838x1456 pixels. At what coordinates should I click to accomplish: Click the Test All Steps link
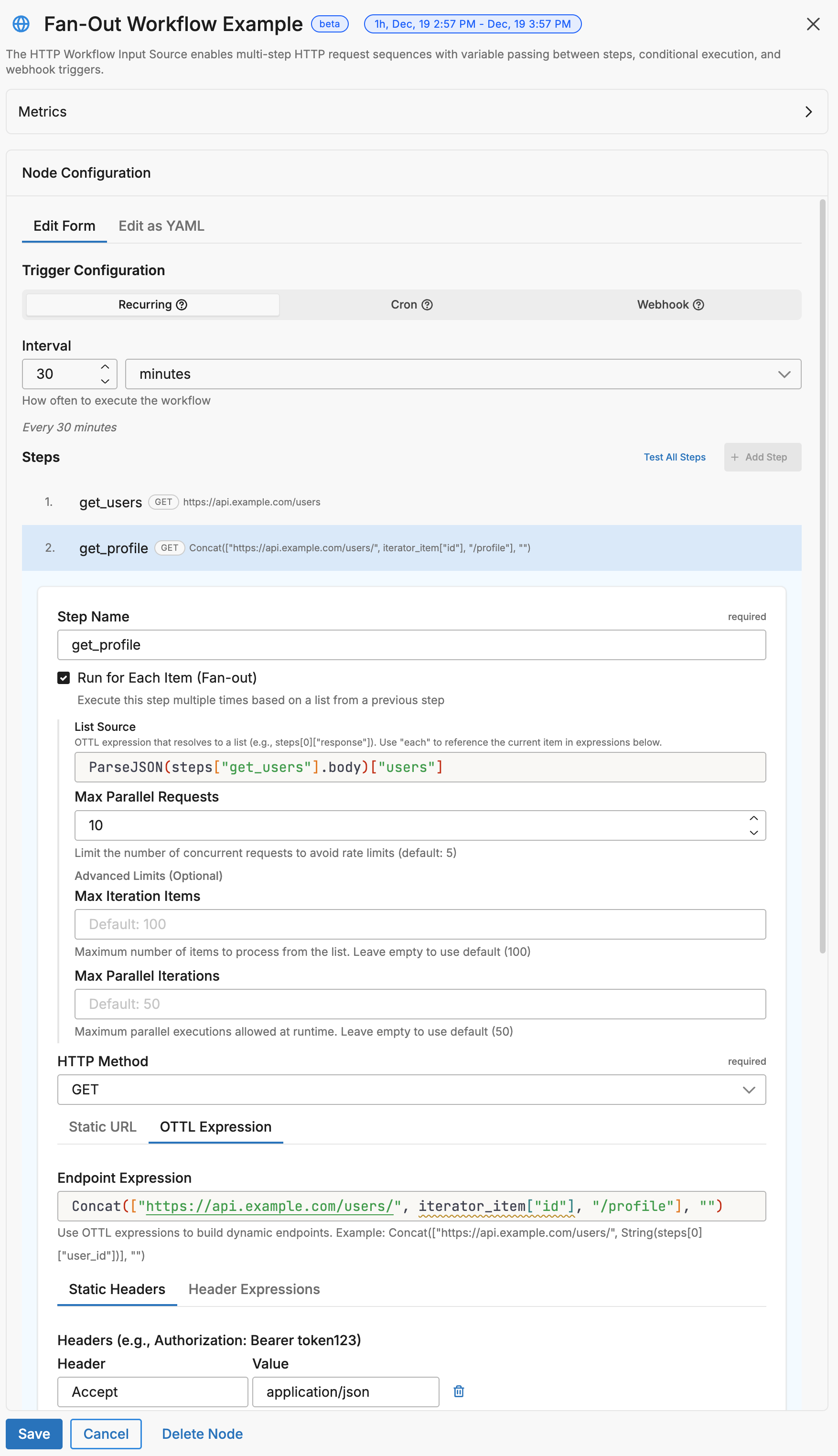pos(674,457)
